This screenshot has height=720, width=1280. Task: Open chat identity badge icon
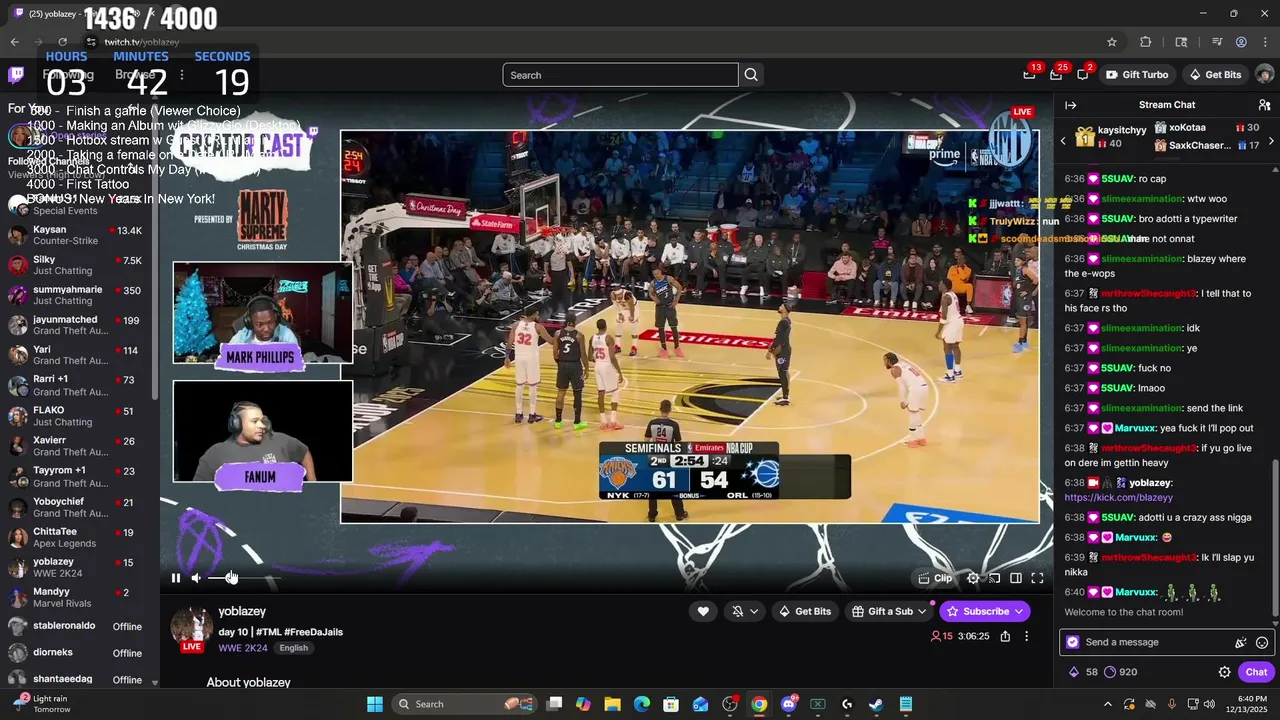(x=1073, y=642)
